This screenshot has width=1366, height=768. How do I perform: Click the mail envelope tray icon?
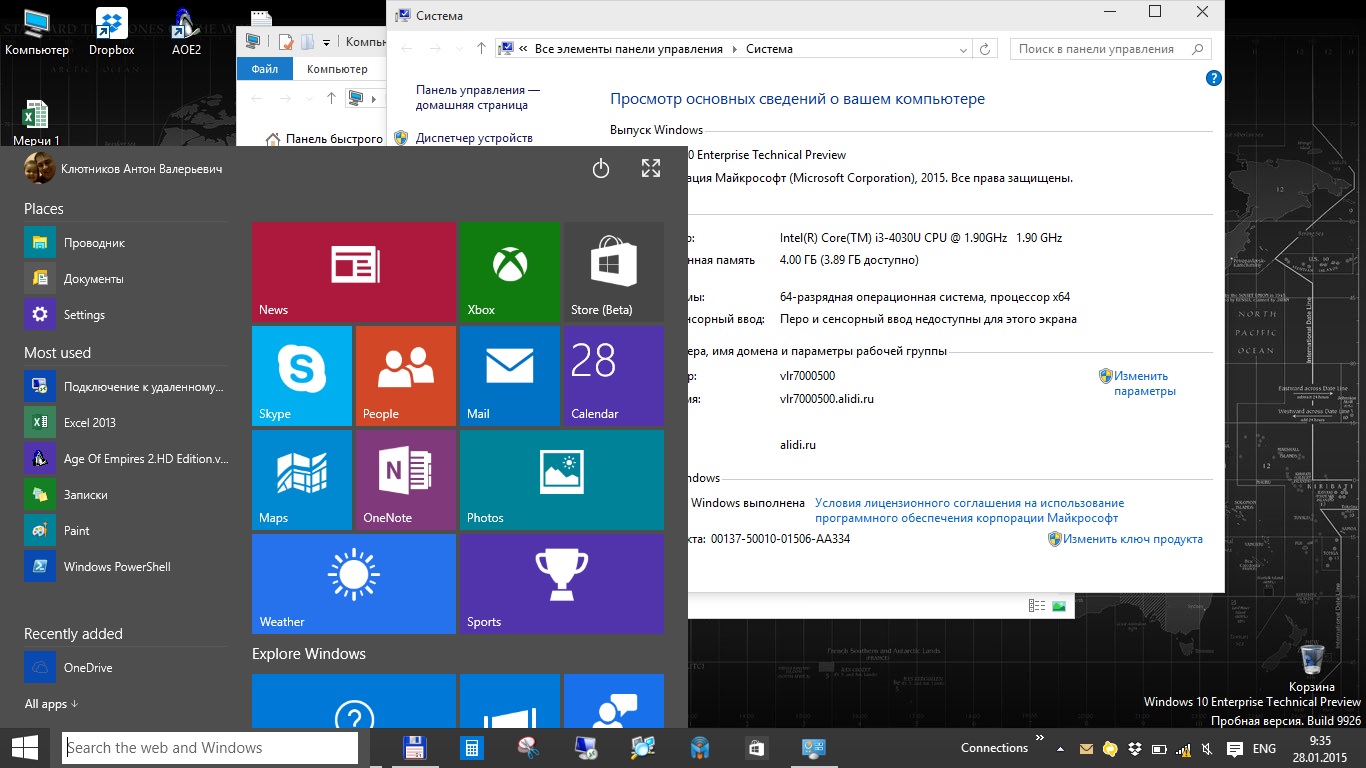pyautogui.click(x=1087, y=748)
